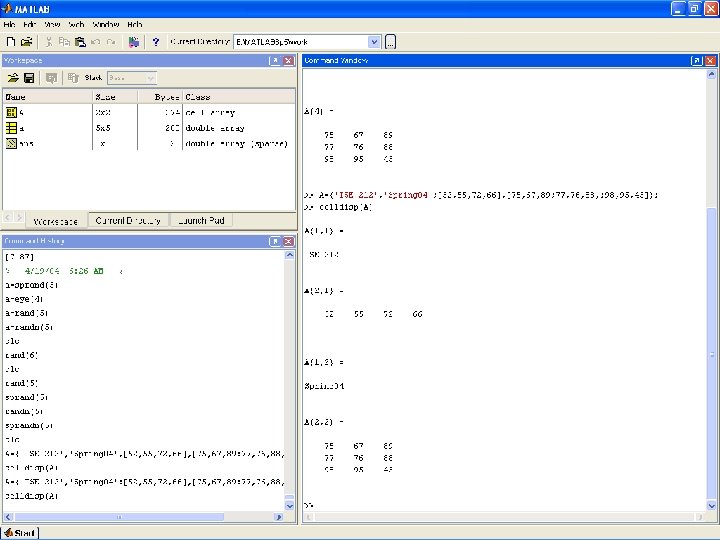This screenshot has width=720, height=540.
Task: Click the MATLAB Start button
Action: tap(21, 531)
